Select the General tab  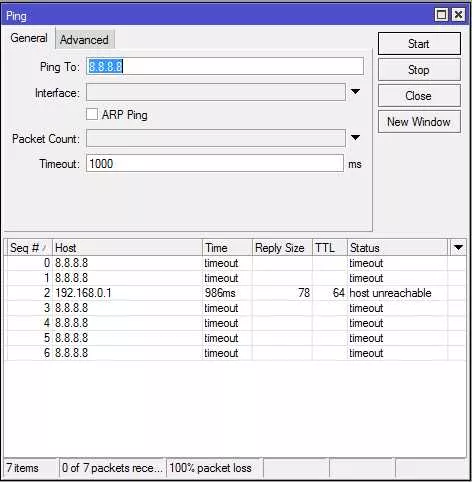click(x=29, y=38)
